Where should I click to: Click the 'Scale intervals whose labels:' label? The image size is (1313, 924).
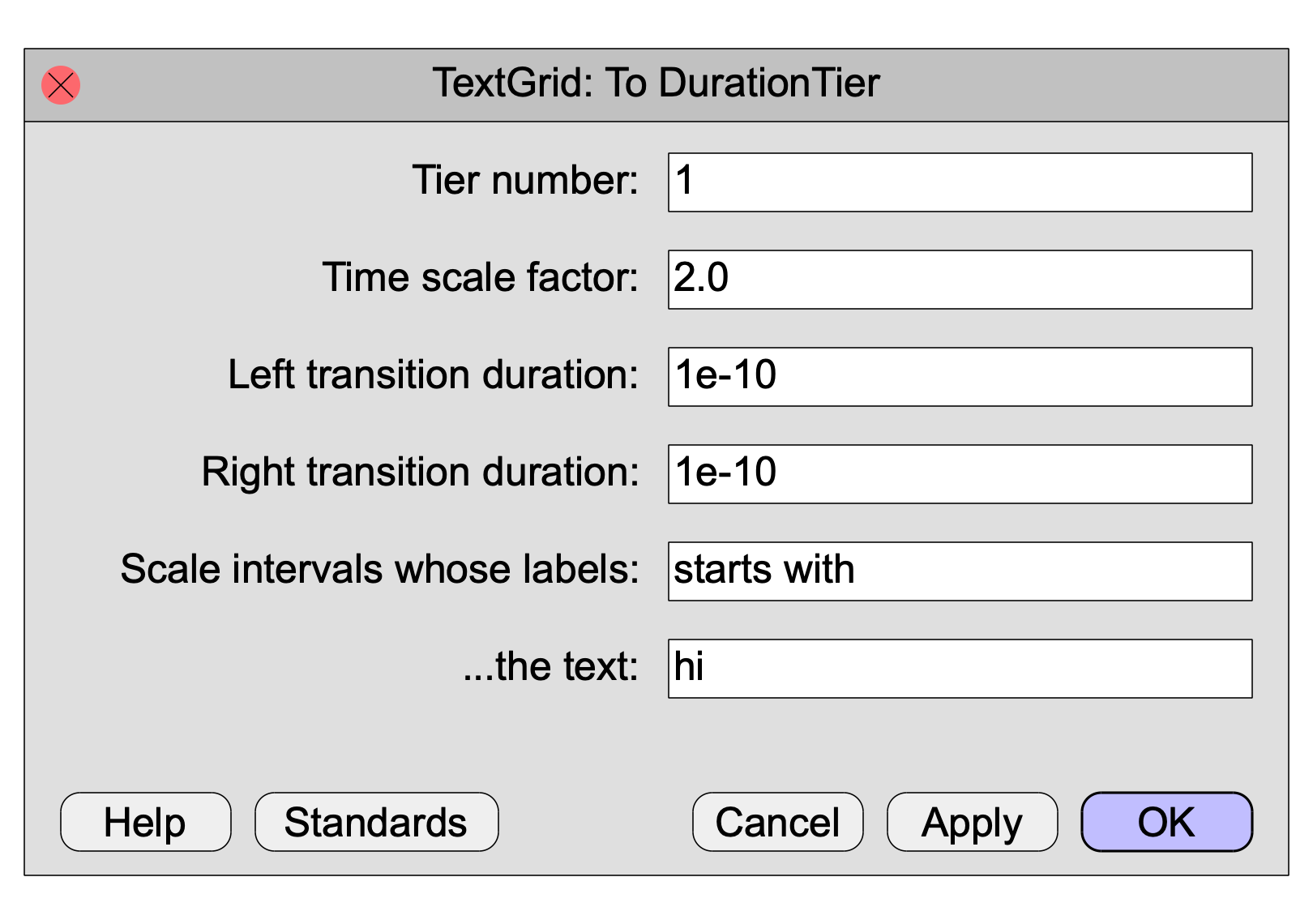(380, 569)
